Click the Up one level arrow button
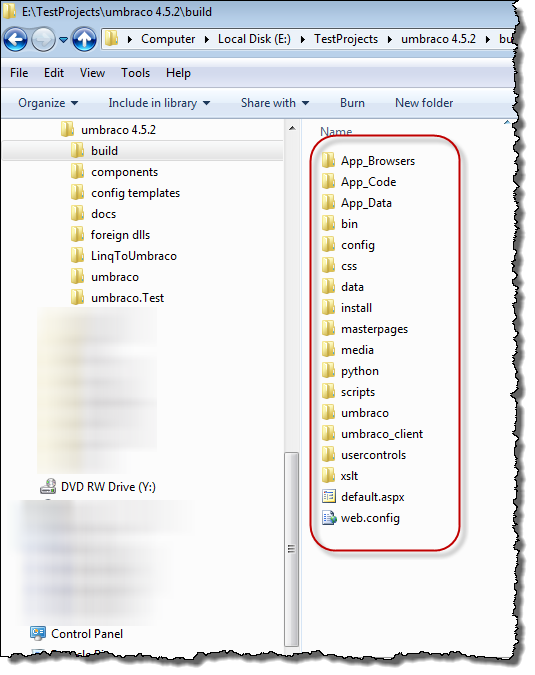Viewport: 535px width, 675px height. (x=84, y=40)
